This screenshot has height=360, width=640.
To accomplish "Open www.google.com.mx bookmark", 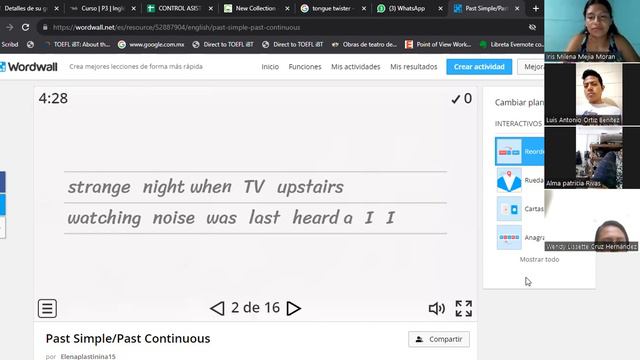I will [x=151, y=44].
